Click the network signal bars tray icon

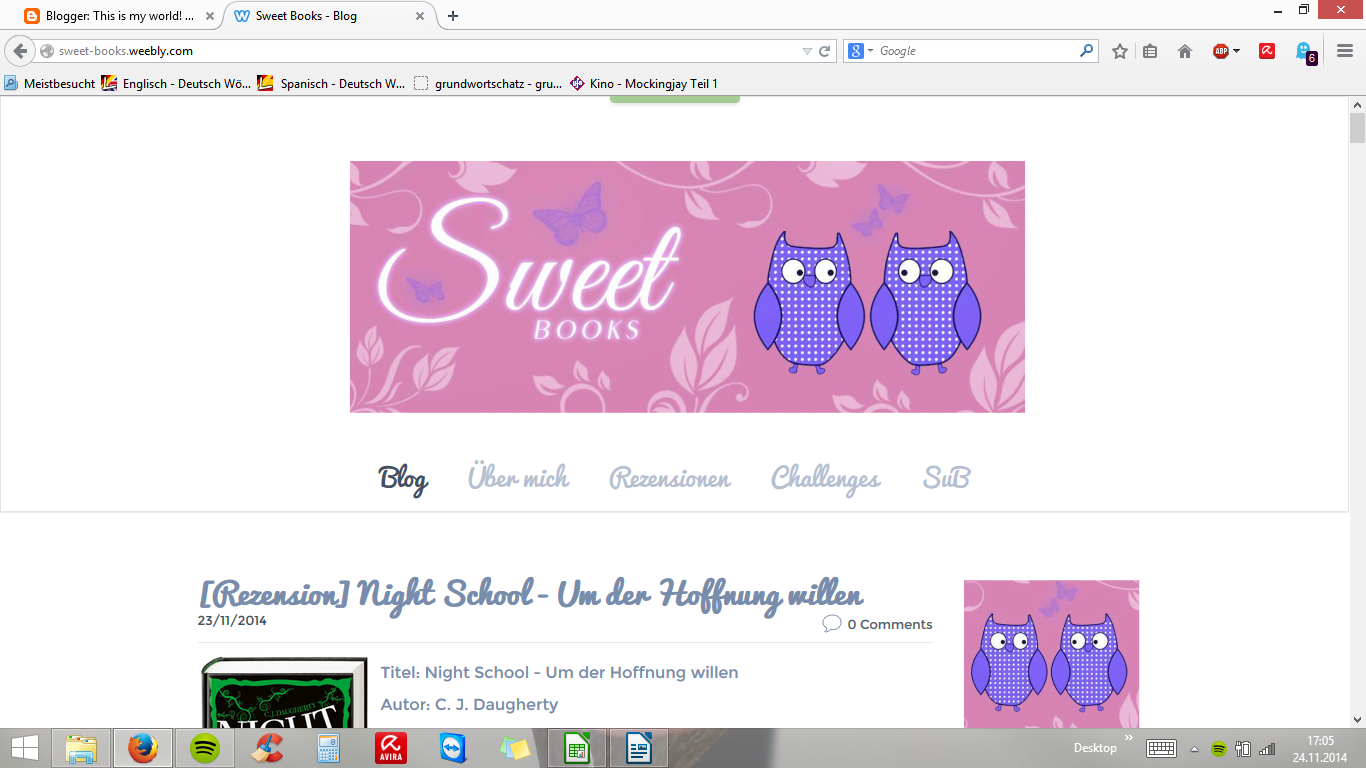[1268, 749]
